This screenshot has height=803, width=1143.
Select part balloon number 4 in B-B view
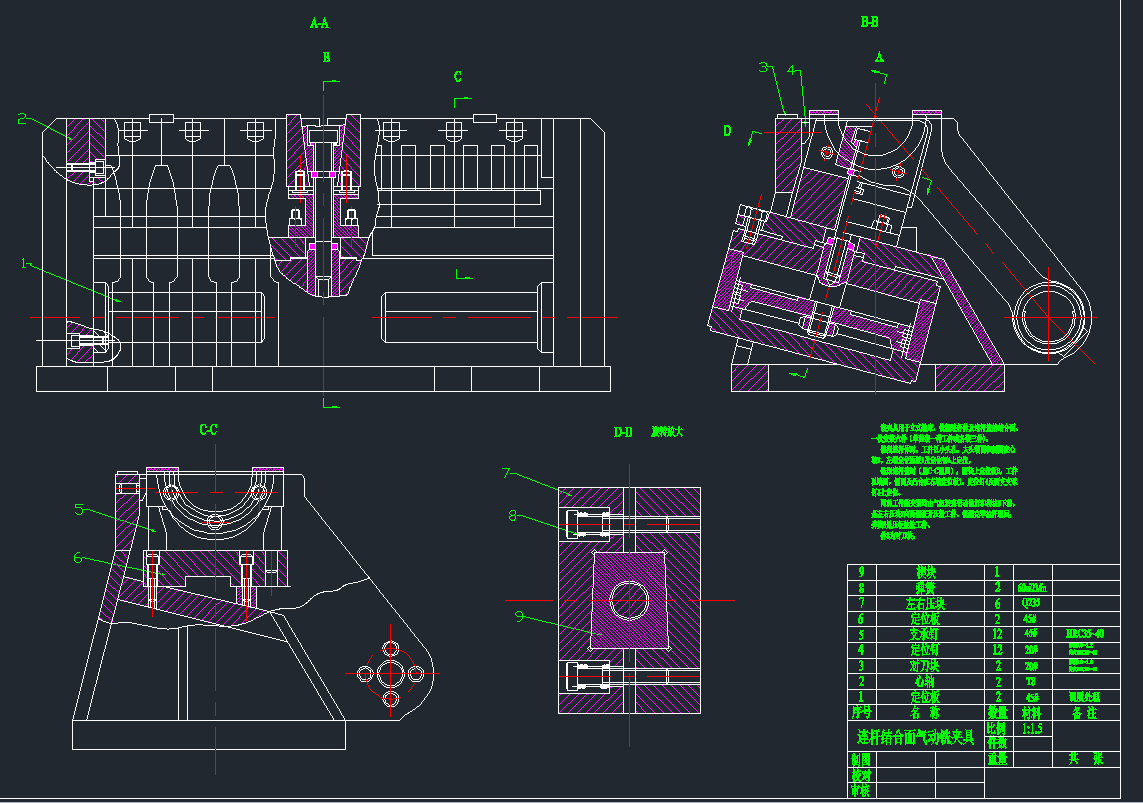pos(791,70)
